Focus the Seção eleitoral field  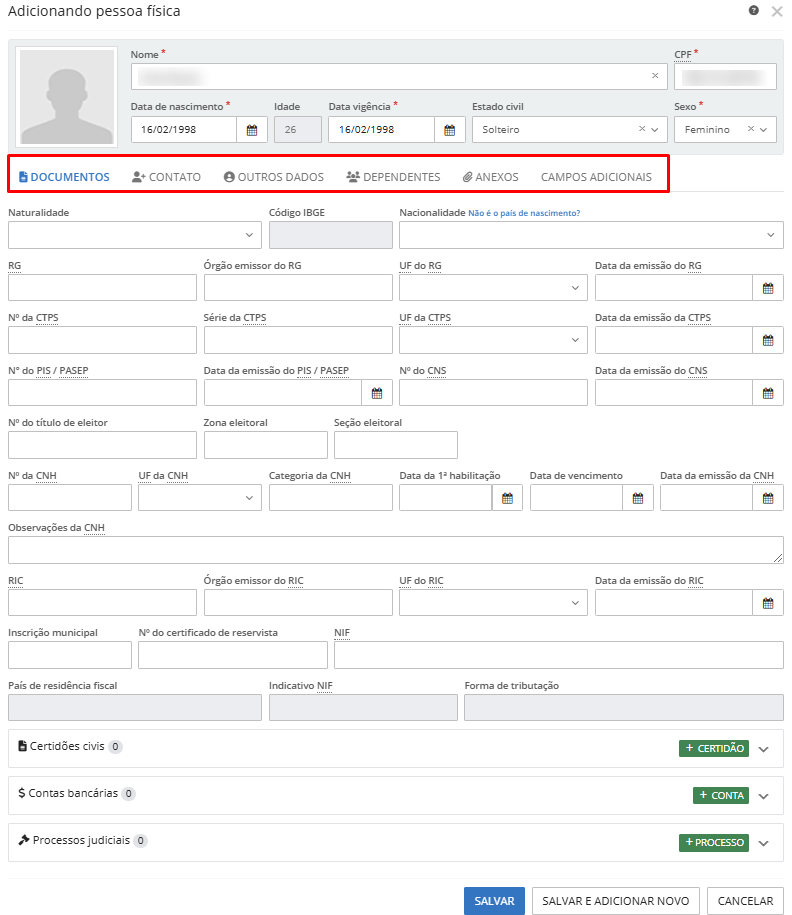[x=396, y=445]
